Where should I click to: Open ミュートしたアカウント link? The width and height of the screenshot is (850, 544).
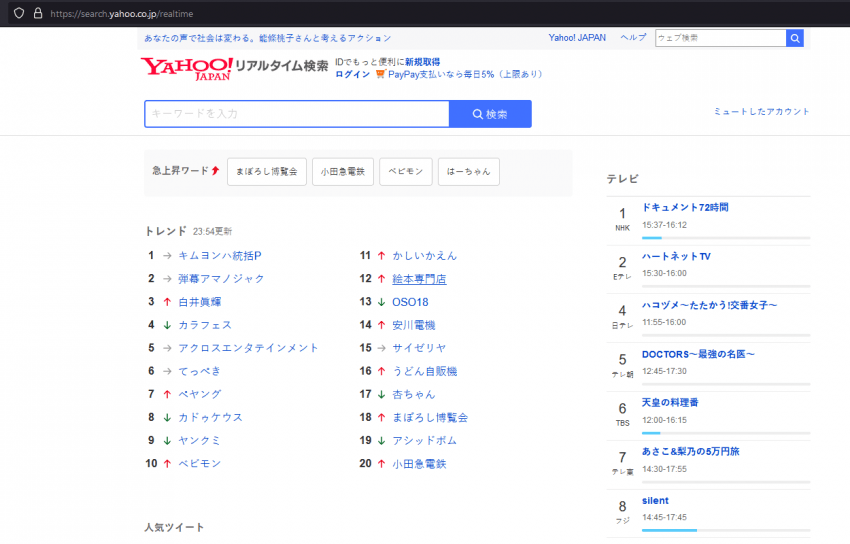coord(761,112)
